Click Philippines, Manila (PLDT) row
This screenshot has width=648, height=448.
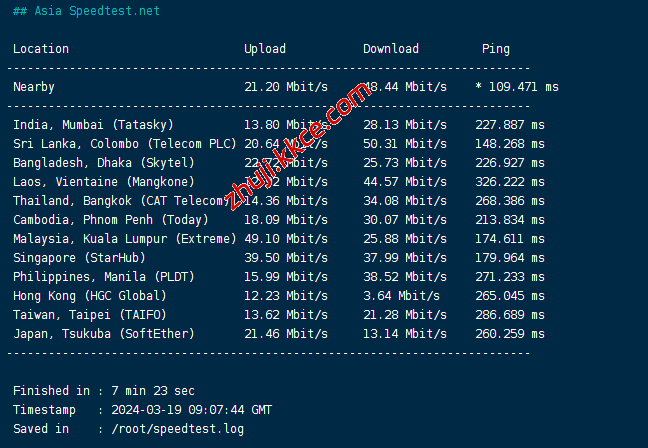(x=103, y=277)
